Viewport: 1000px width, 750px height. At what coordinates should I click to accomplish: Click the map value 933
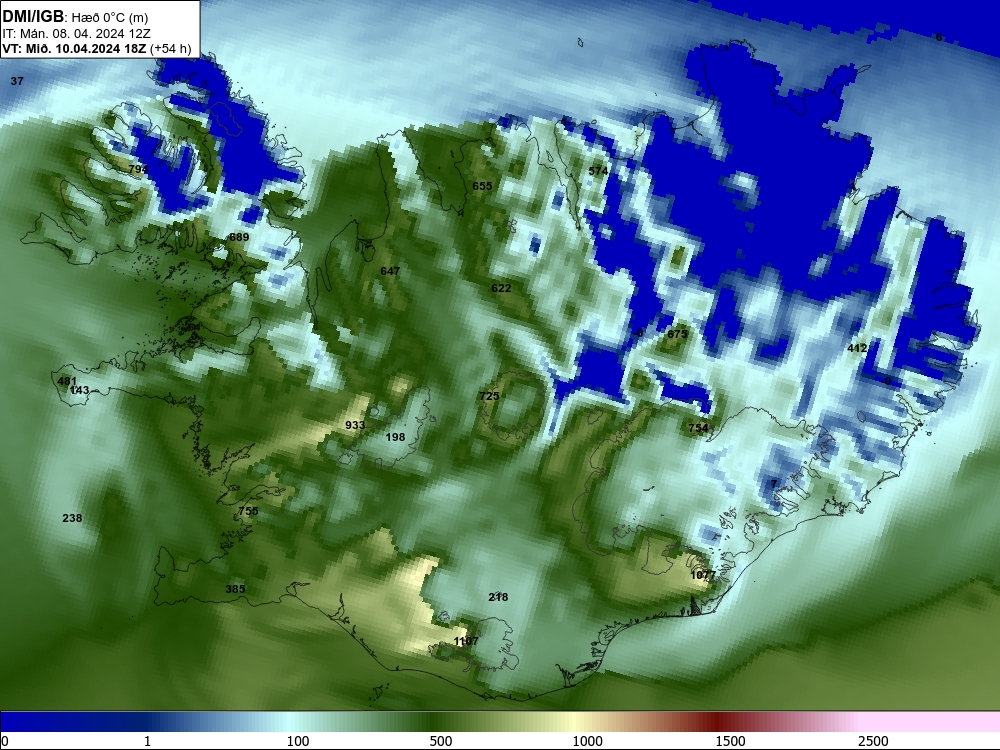click(355, 425)
